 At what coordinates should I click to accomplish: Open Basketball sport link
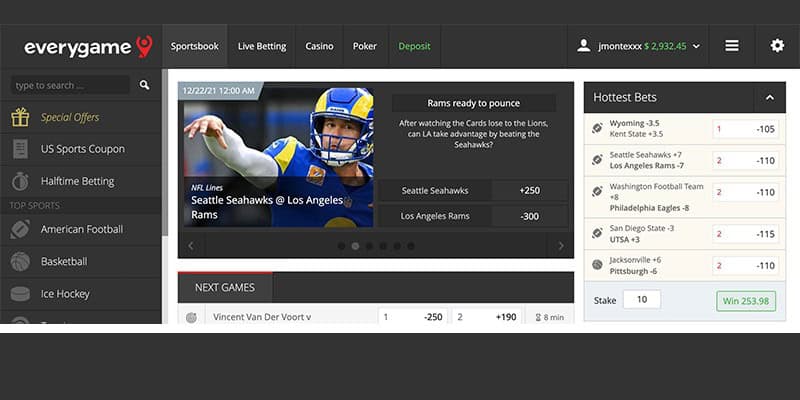pyautogui.click(x=64, y=261)
